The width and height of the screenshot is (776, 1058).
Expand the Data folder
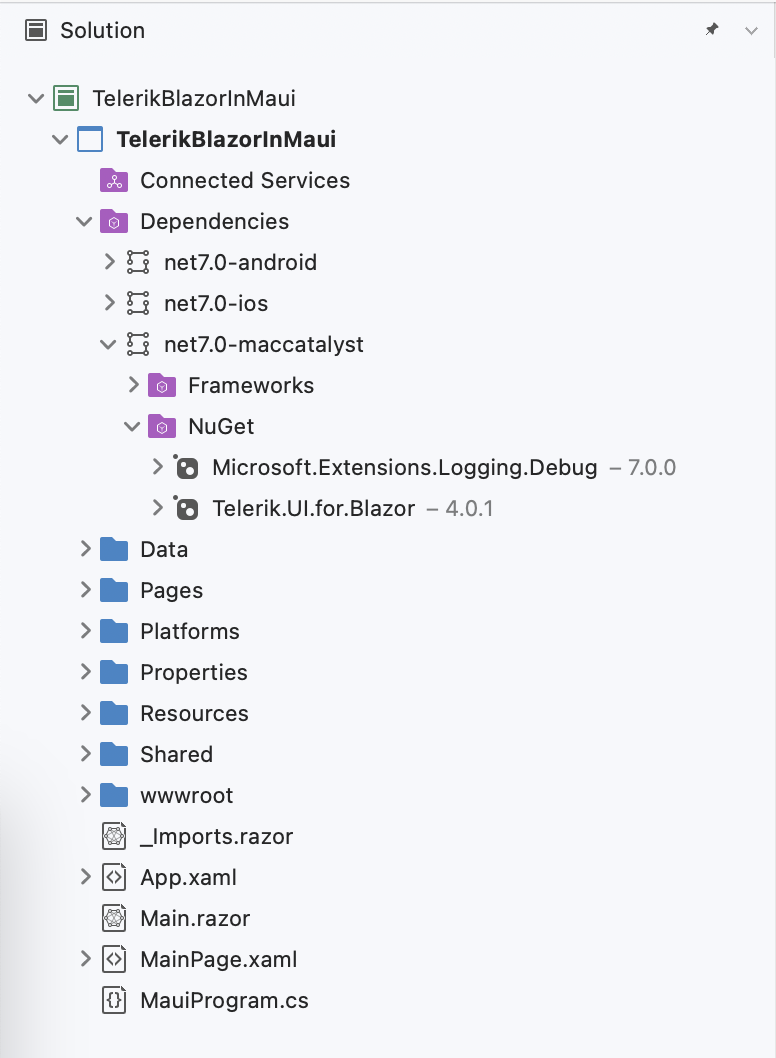pos(86,549)
